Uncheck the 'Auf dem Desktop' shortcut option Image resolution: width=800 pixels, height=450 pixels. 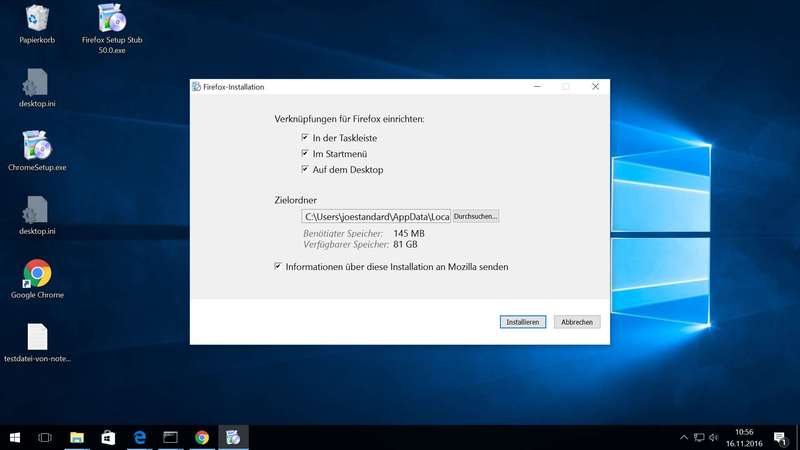click(x=305, y=169)
